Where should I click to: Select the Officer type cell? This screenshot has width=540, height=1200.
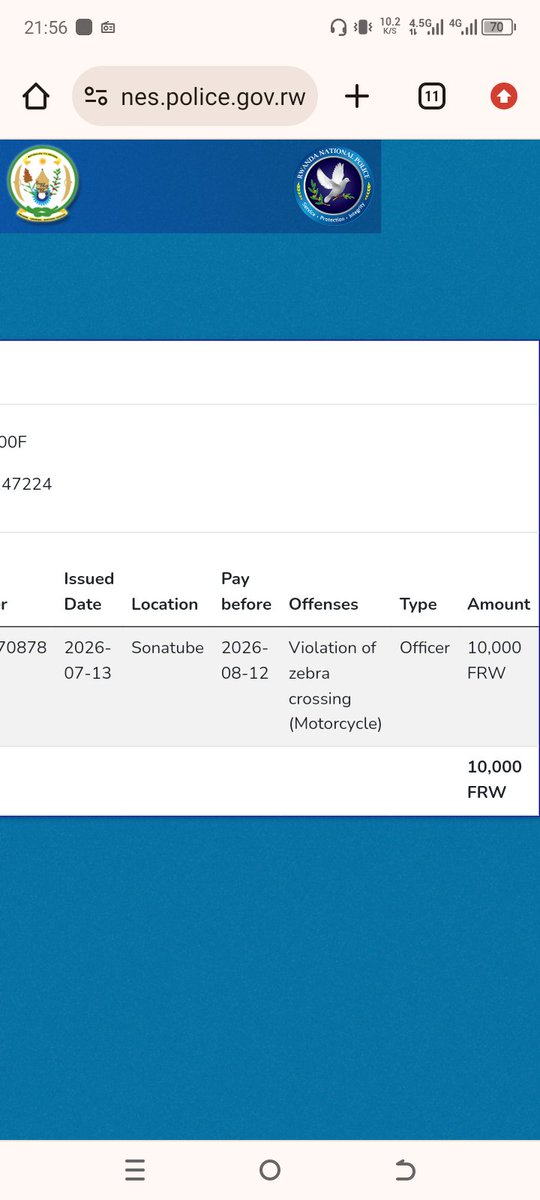(x=425, y=647)
